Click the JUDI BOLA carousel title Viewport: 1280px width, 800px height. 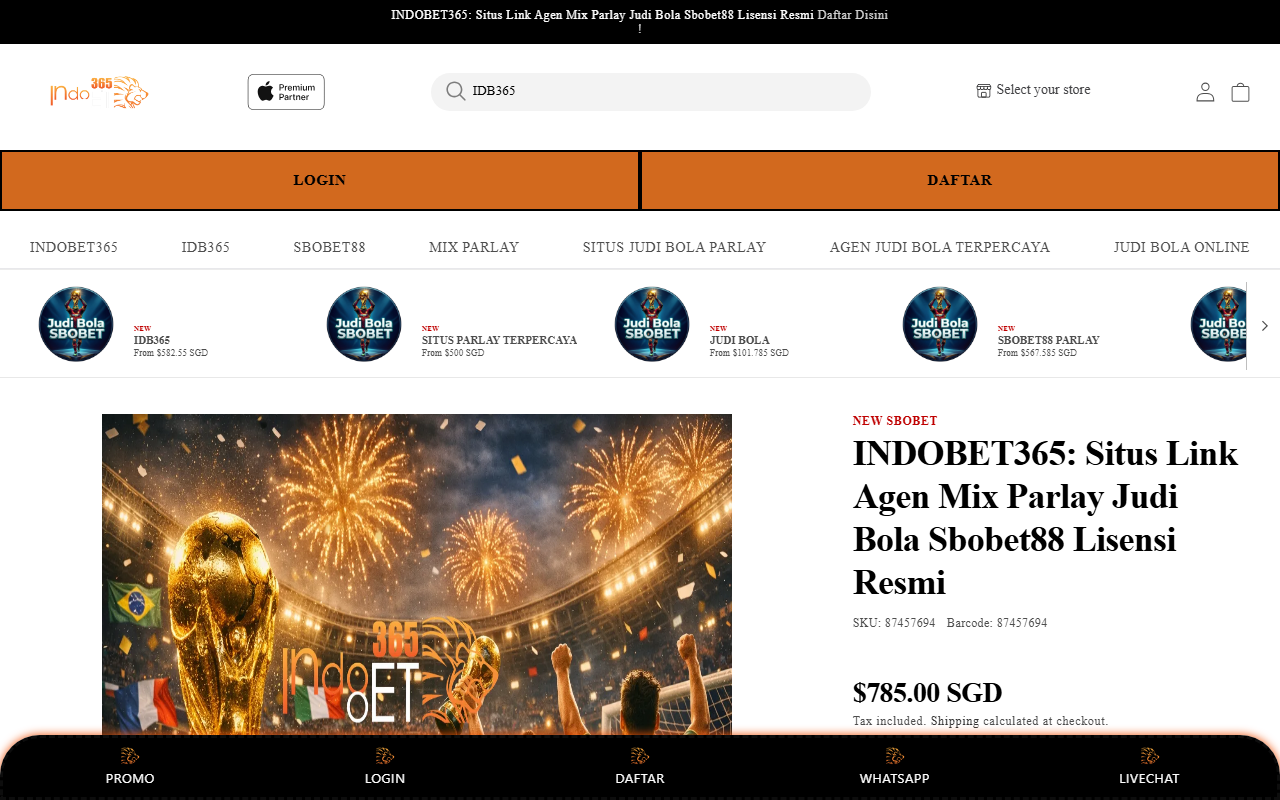point(740,340)
